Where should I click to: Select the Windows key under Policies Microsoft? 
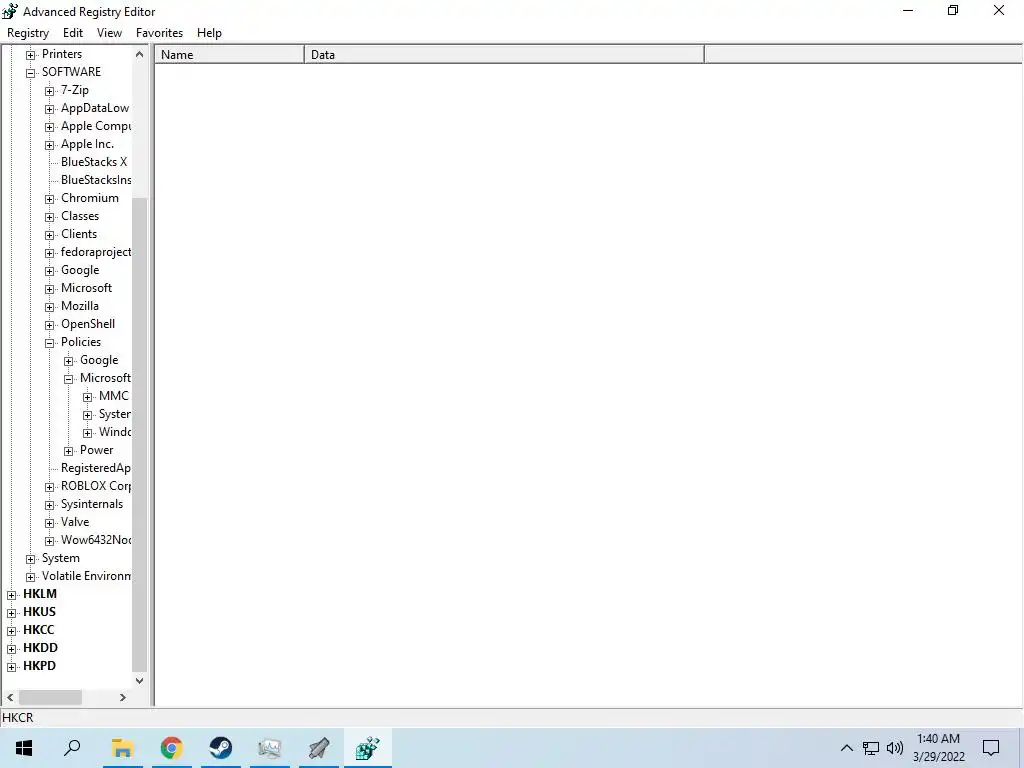point(115,432)
